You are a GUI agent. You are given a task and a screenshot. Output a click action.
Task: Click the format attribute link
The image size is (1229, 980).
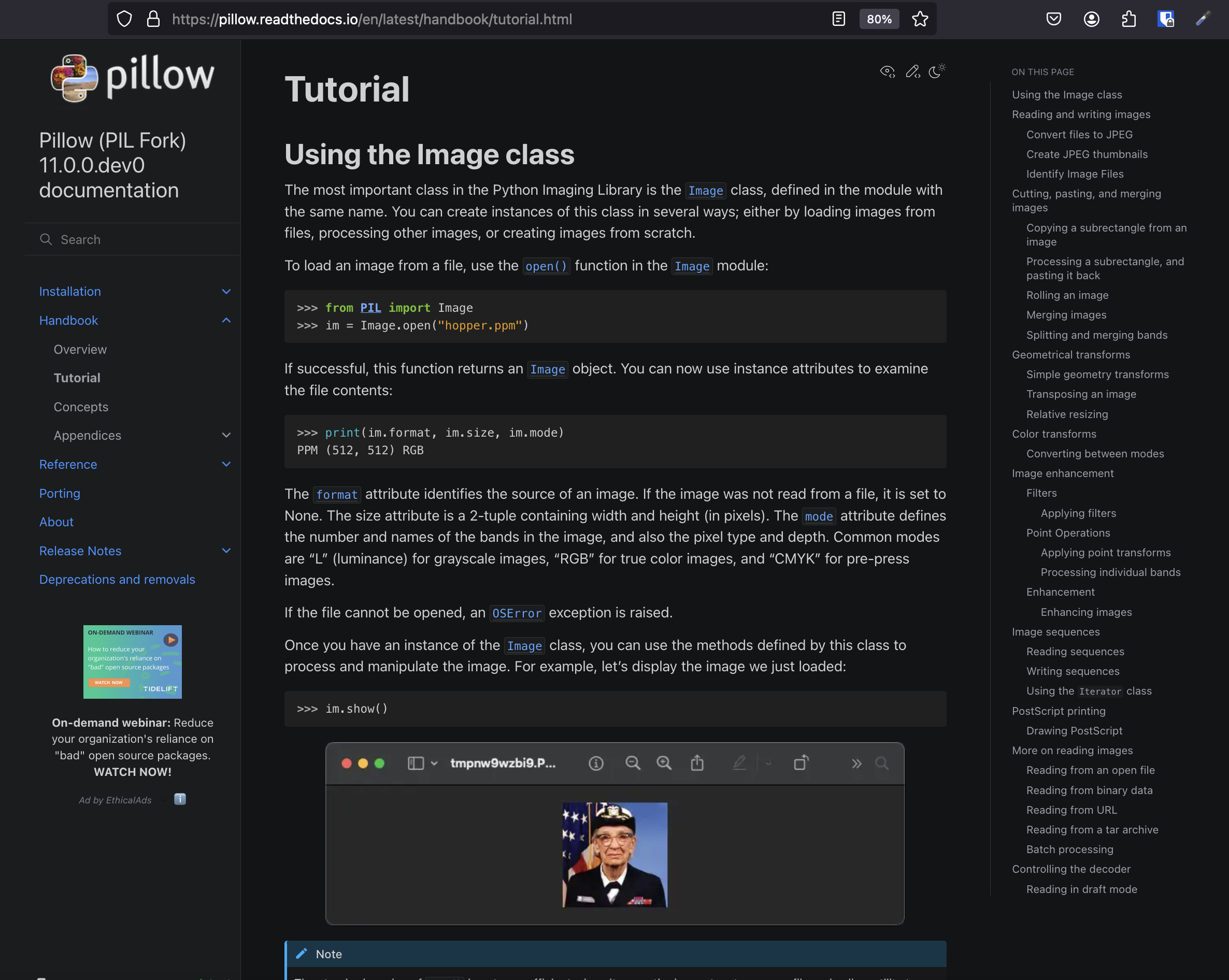(x=337, y=495)
